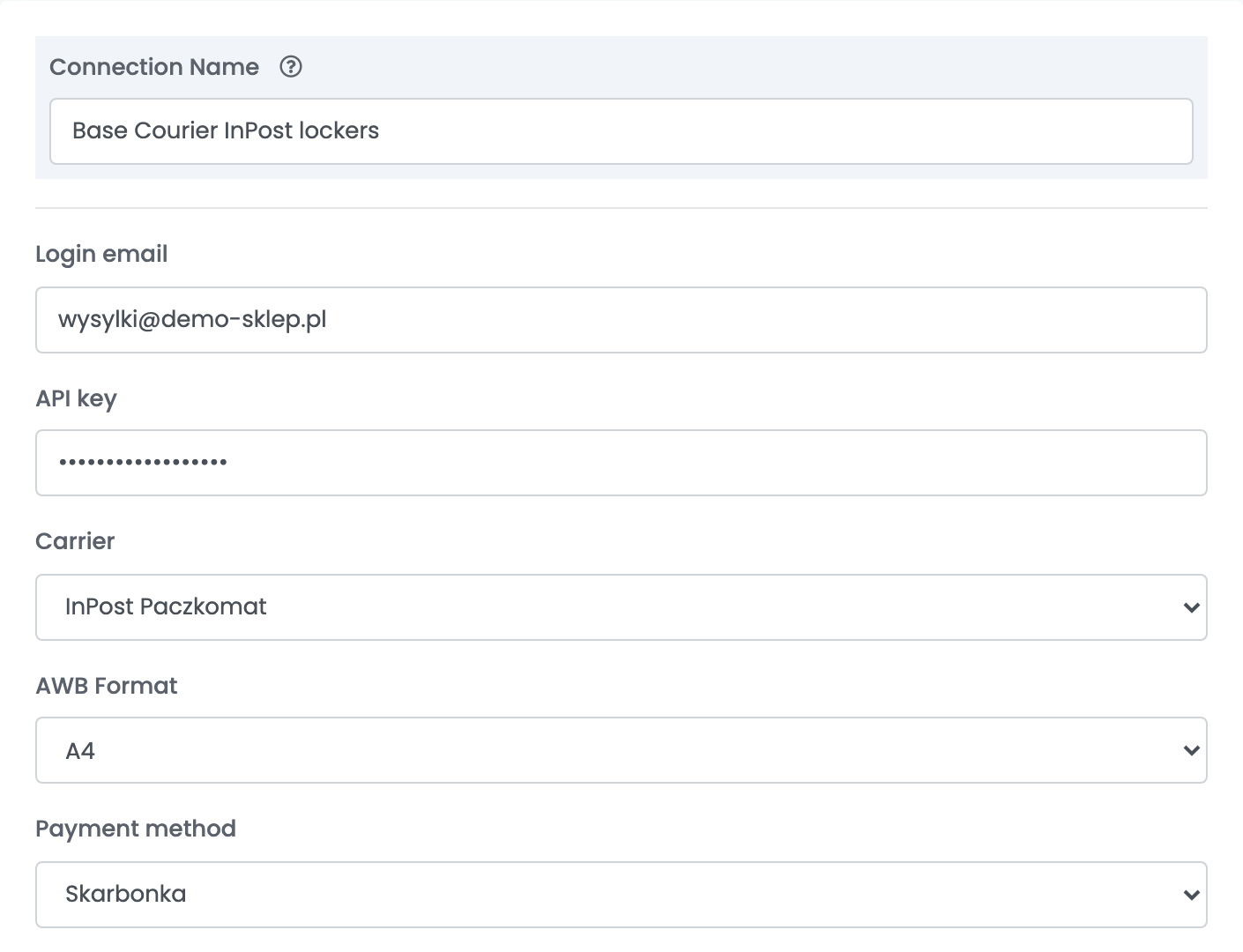Click the 'API key' label

coord(76,399)
